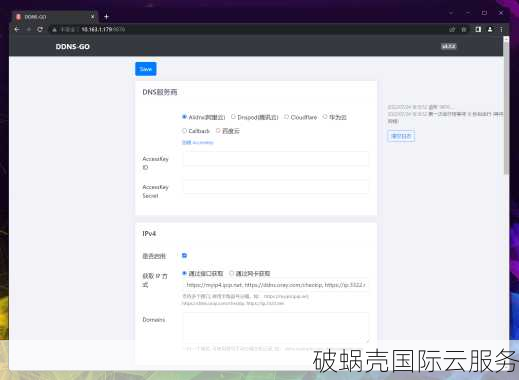
Task: Select the second IPv4 get-IP method radio
Action: click(231, 273)
